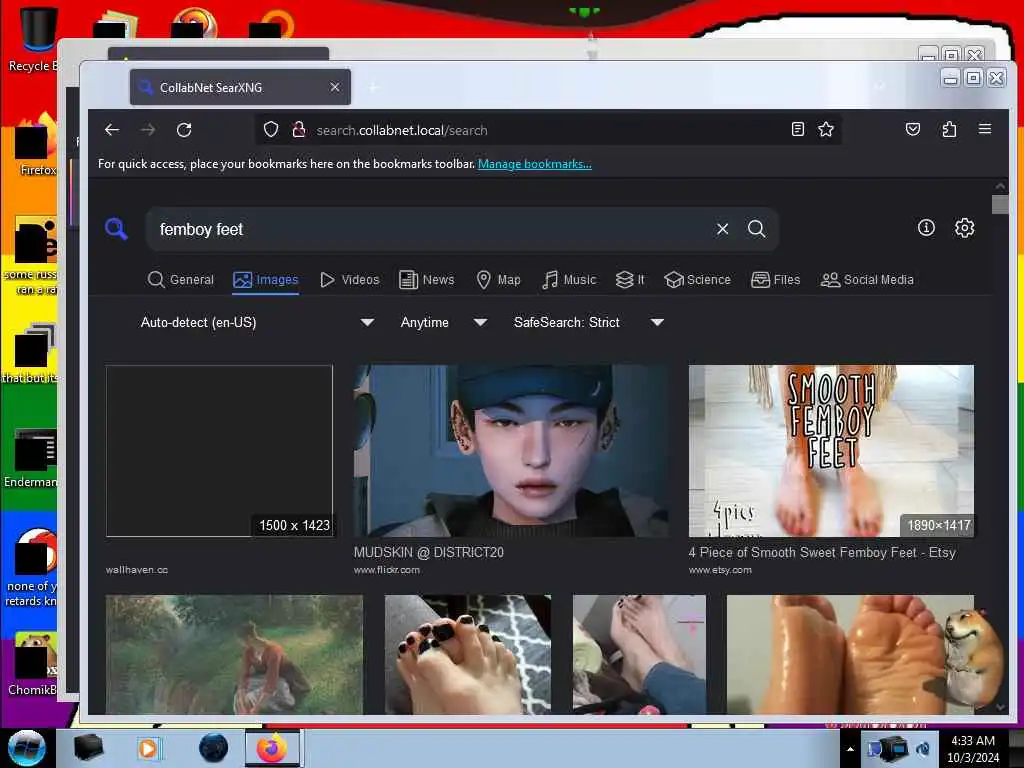Viewport: 1024px width, 768px height.
Task: Change SafeSearch: Strict dropdown
Action: [588, 322]
